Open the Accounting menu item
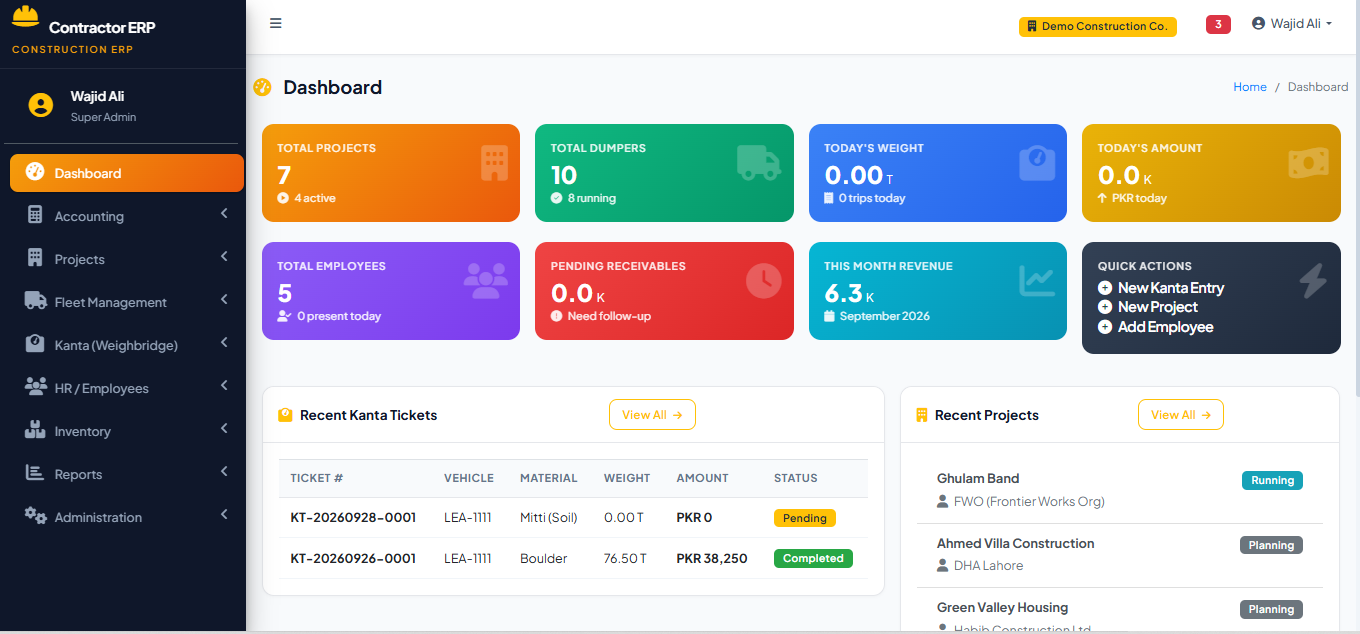 pos(127,216)
